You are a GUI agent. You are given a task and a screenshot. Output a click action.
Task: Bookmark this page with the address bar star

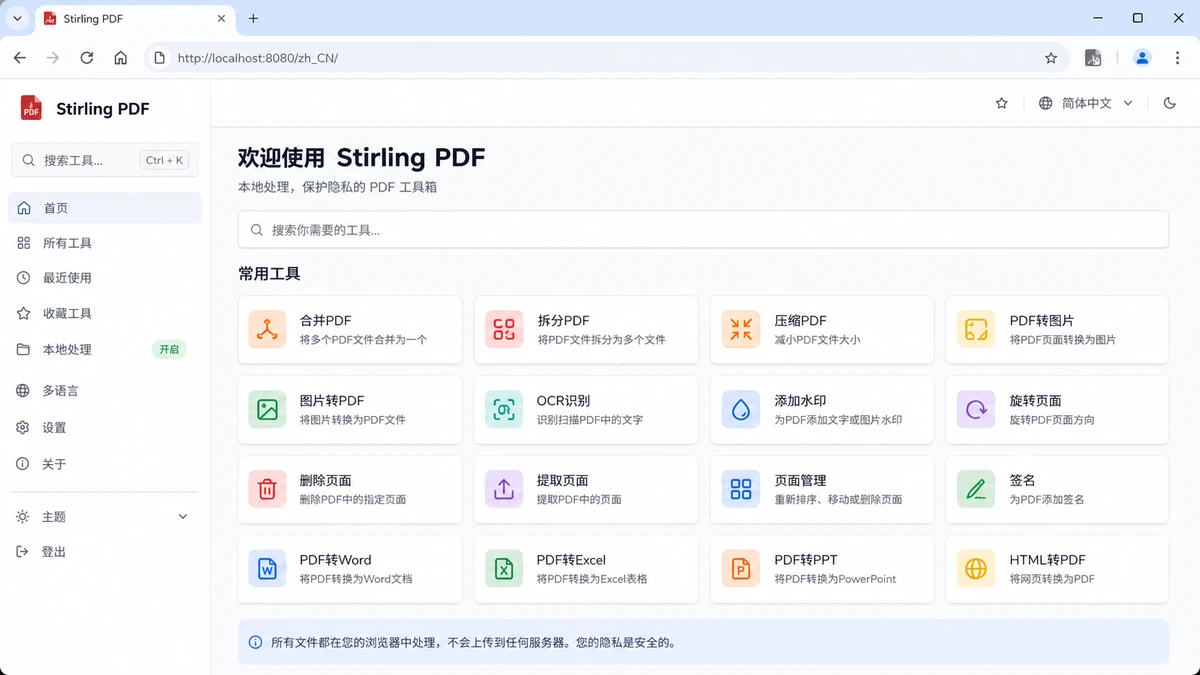[1051, 58]
